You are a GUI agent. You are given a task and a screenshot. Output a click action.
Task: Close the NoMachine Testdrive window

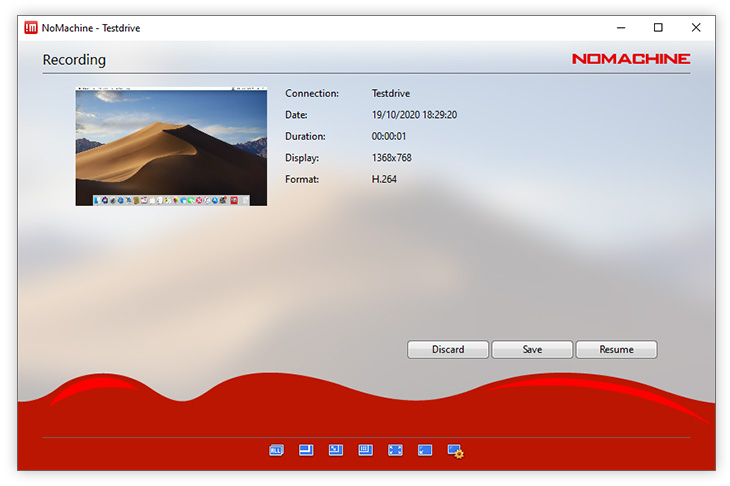pos(696,28)
